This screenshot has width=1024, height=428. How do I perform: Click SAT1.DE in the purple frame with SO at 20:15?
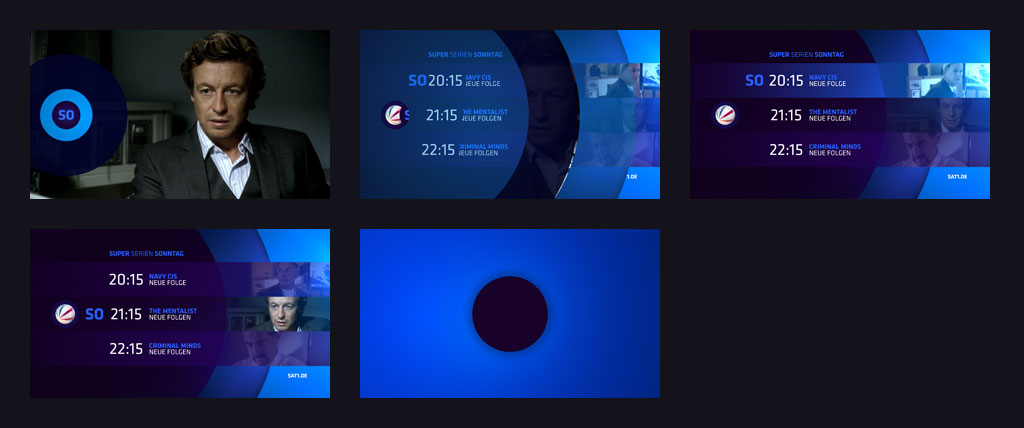click(957, 177)
